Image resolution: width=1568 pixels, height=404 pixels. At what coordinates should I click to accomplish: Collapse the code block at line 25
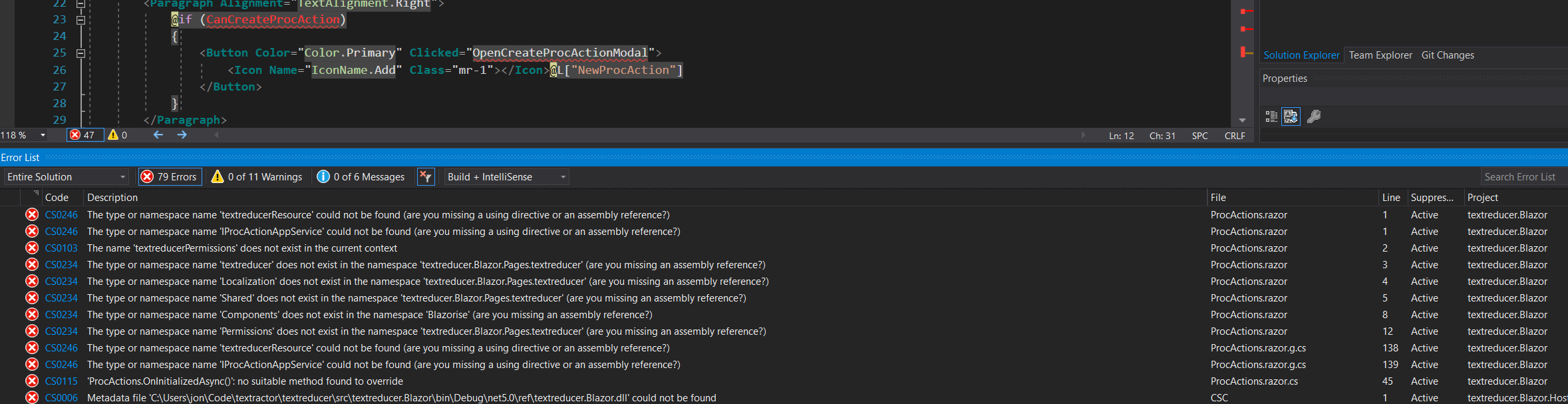pos(80,53)
